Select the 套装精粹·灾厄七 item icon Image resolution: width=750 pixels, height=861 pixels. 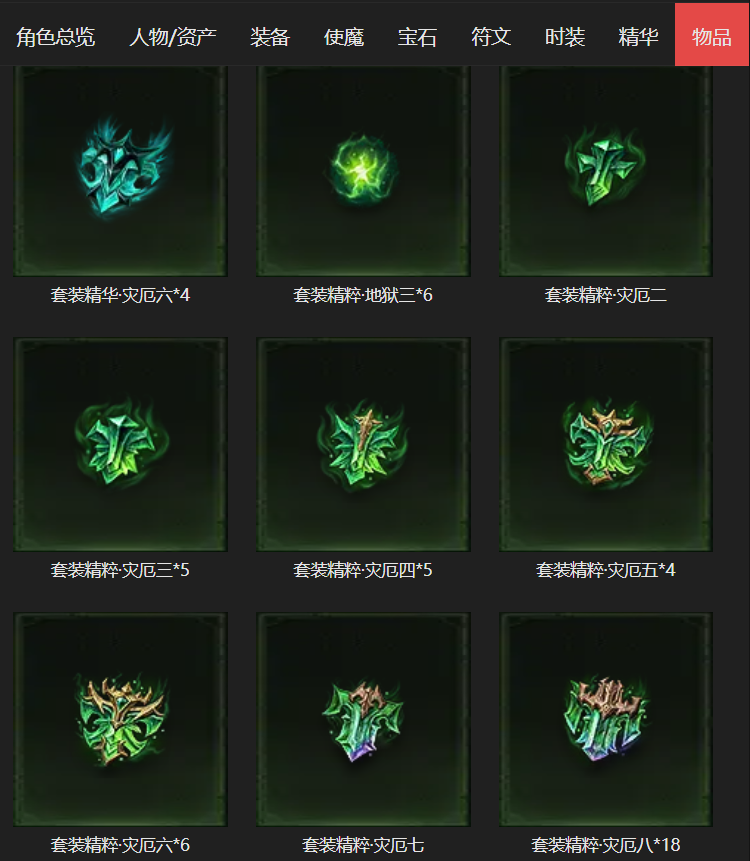363,719
